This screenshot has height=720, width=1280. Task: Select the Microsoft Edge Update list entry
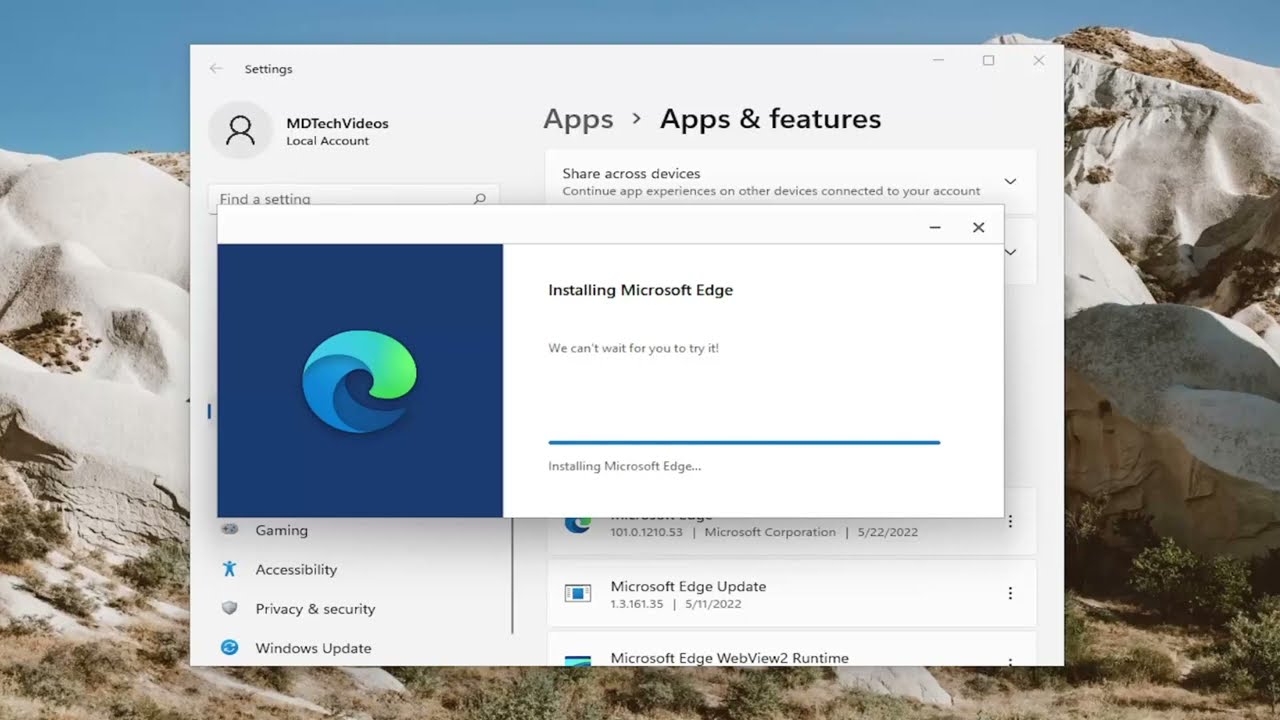point(791,594)
